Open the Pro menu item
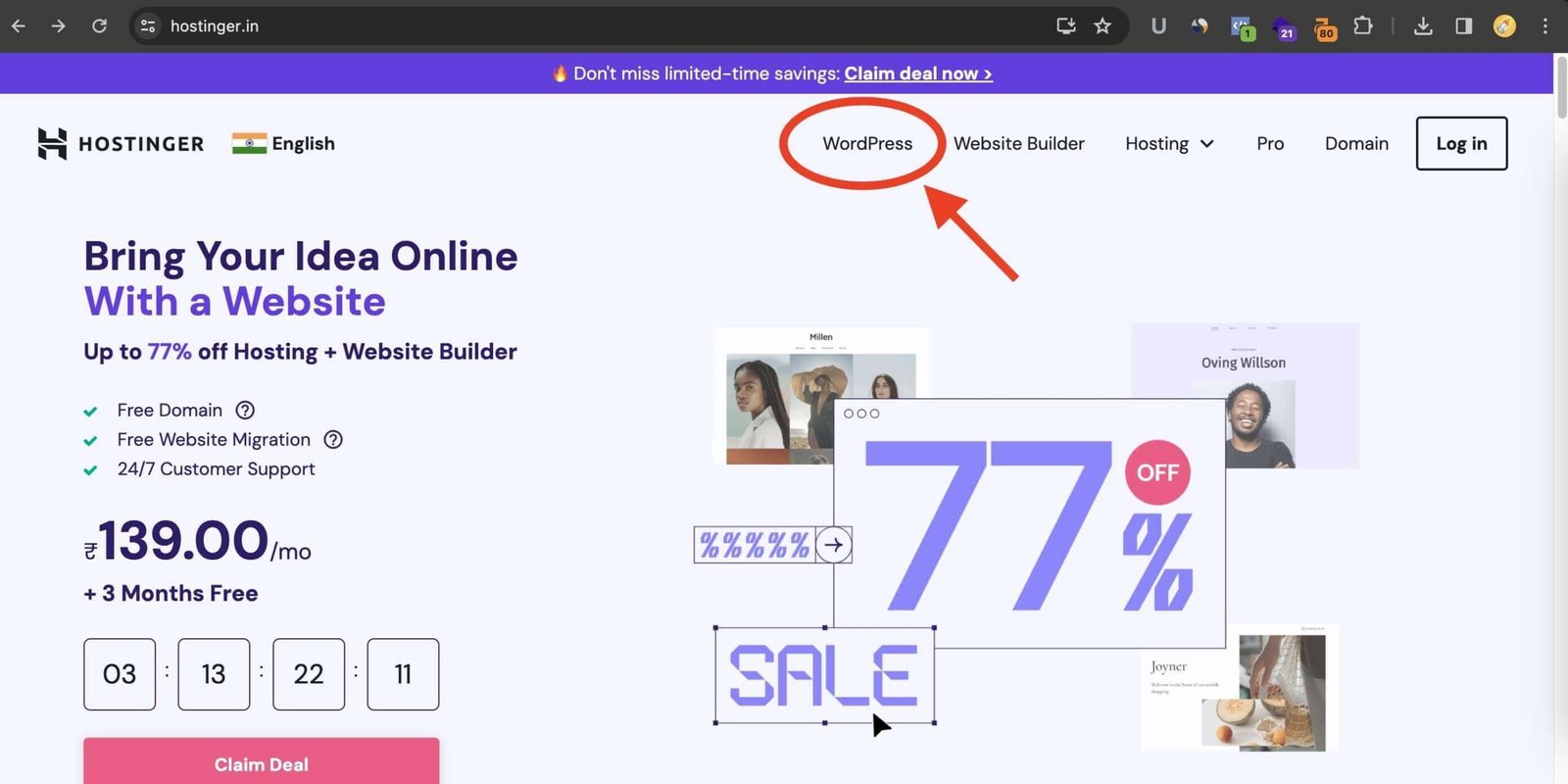Screen dimensions: 1568x784 (x=1270, y=144)
